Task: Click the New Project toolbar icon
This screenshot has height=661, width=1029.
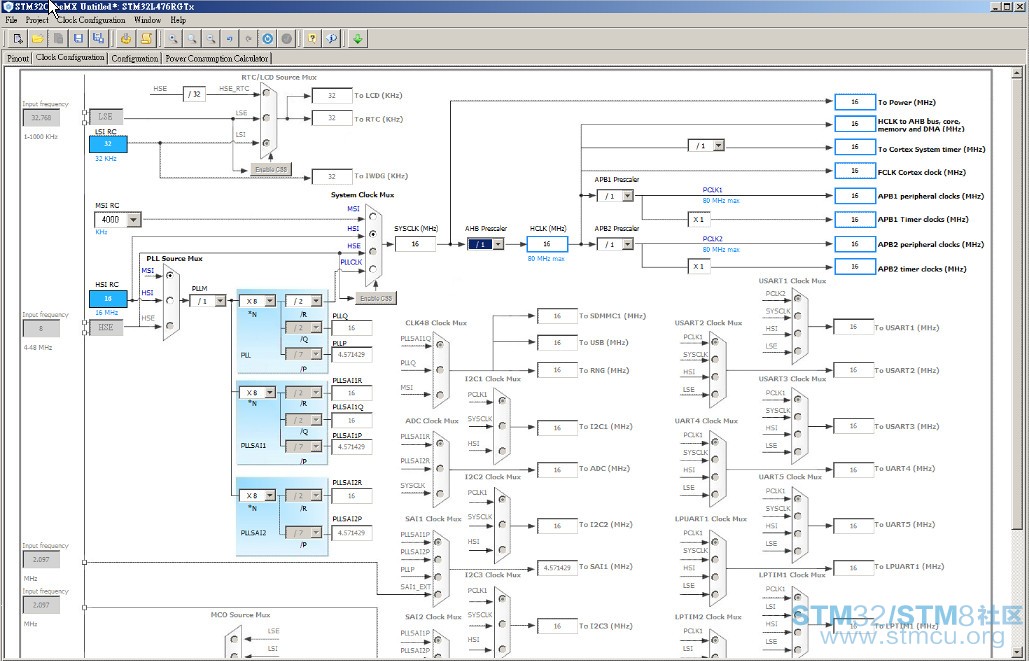Action: point(18,39)
